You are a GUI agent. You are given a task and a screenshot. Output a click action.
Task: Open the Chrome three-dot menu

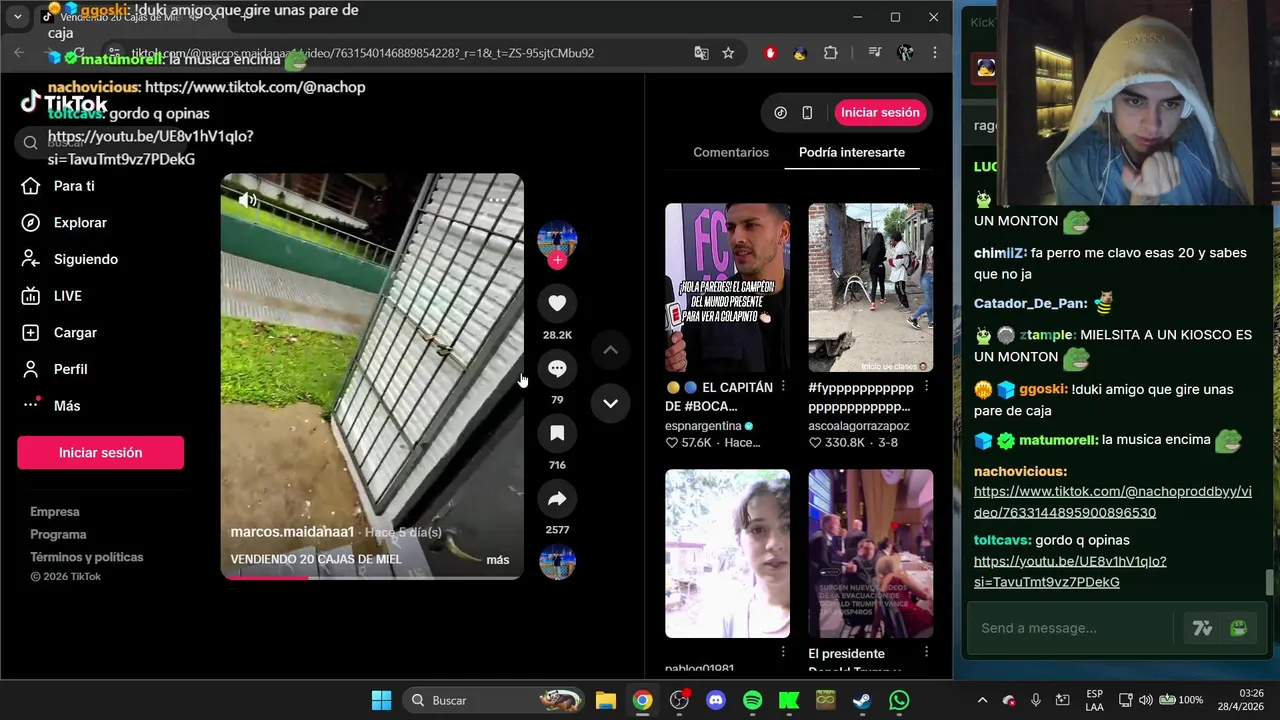[934, 53]
